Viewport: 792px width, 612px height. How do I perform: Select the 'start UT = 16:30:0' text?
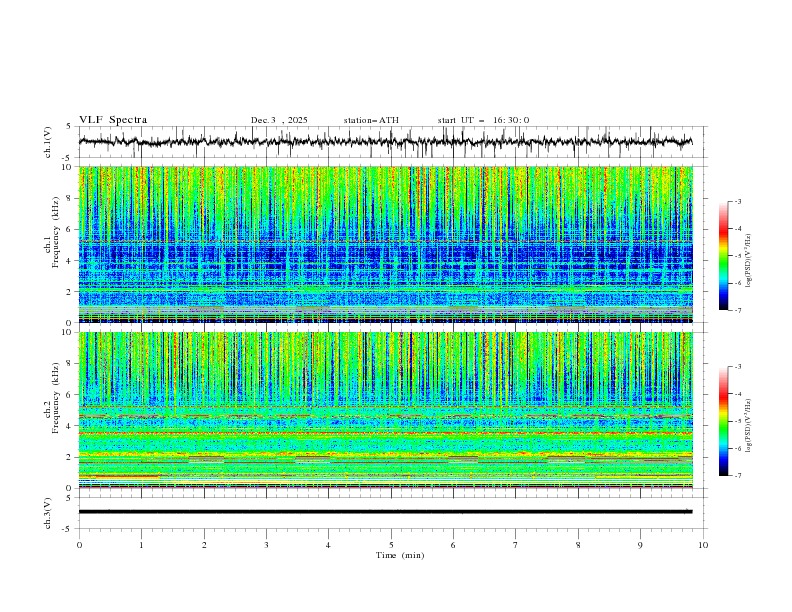(483, 120)
